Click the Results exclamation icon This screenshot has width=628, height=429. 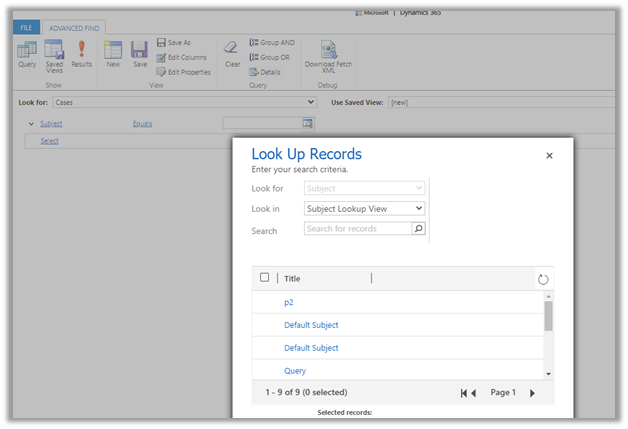tap(81, 51)
